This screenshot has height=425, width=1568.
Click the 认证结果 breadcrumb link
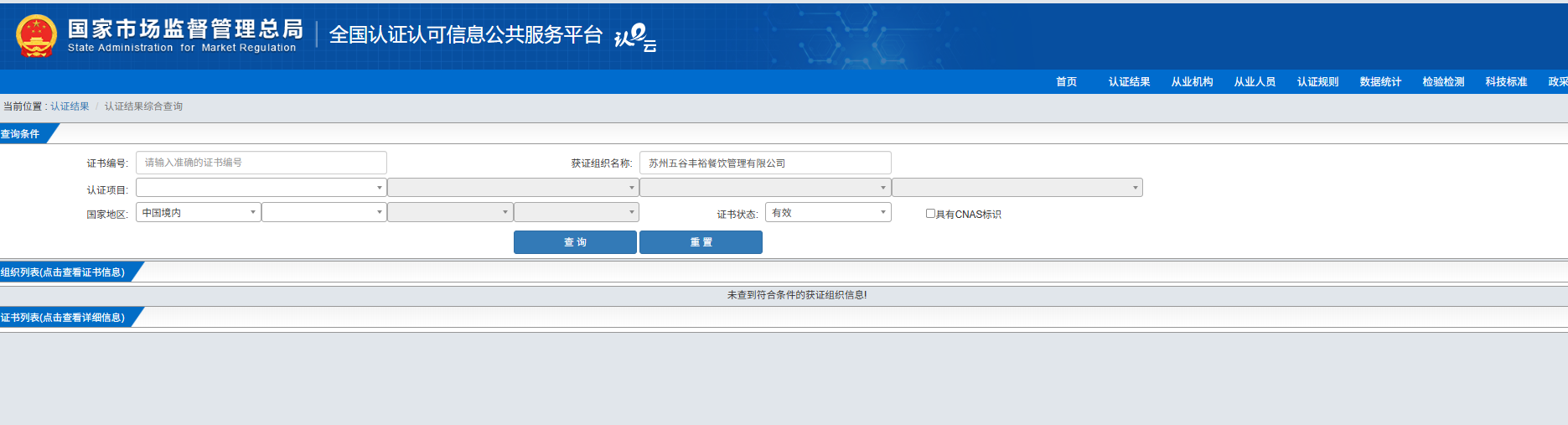tap(70, 106)
